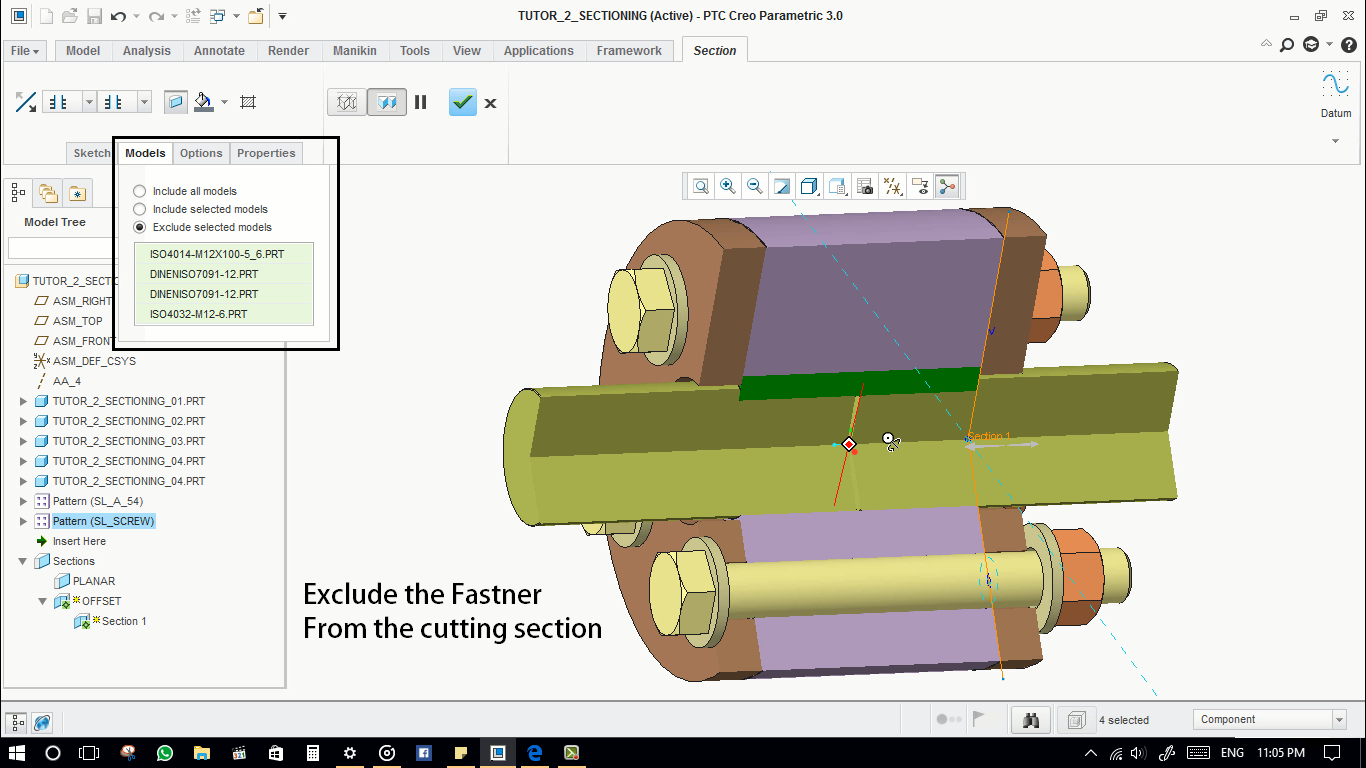Viewport: 1366px width, 768px height.
Task: Click the zoom in magnifier icon
Action: 728,186
